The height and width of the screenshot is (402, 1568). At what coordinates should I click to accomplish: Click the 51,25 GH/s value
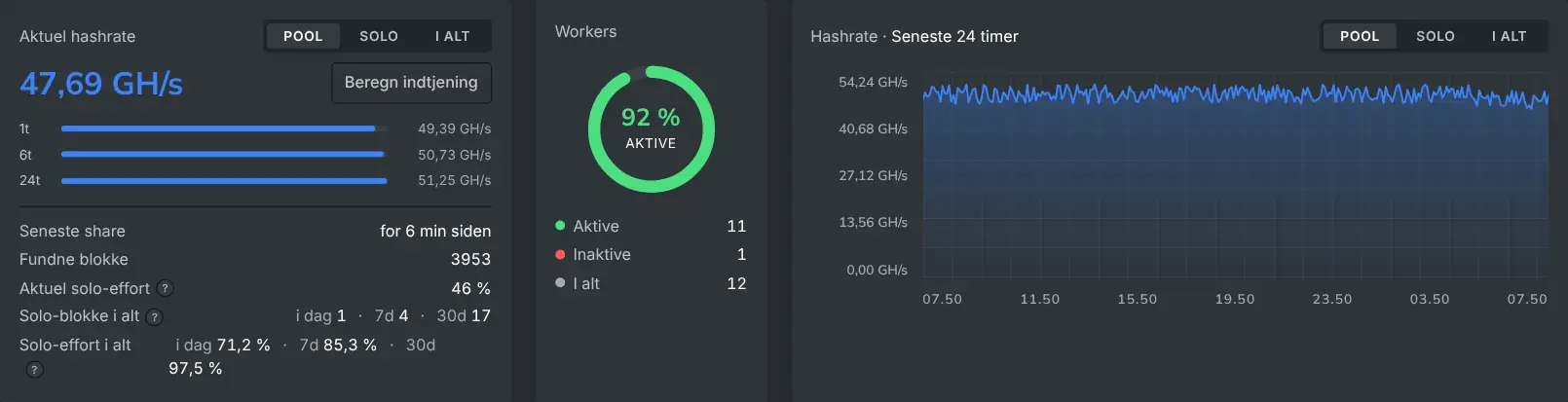455,180
